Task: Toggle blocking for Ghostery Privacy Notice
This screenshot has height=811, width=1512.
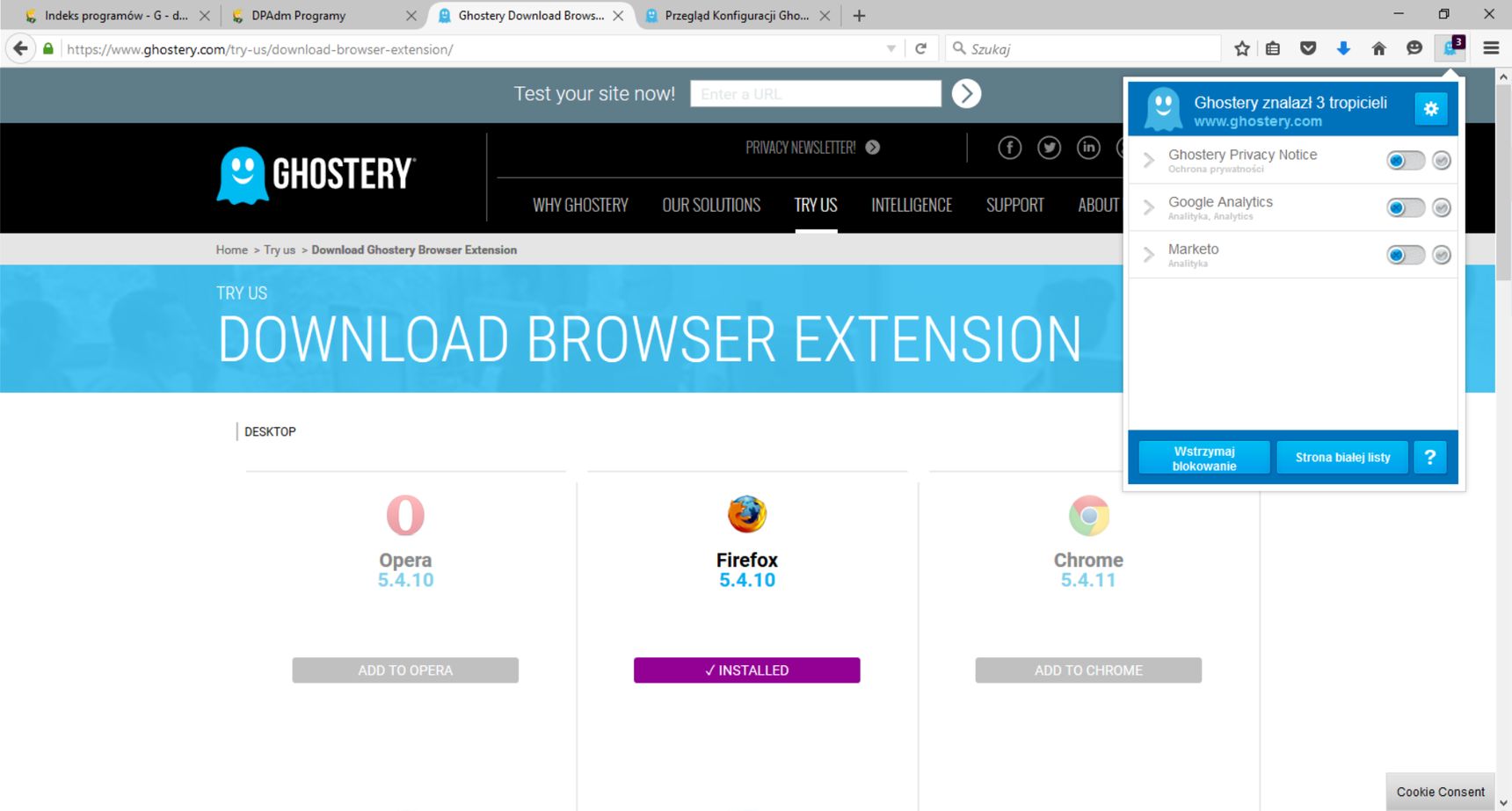Action: (x=1405, y=160)
